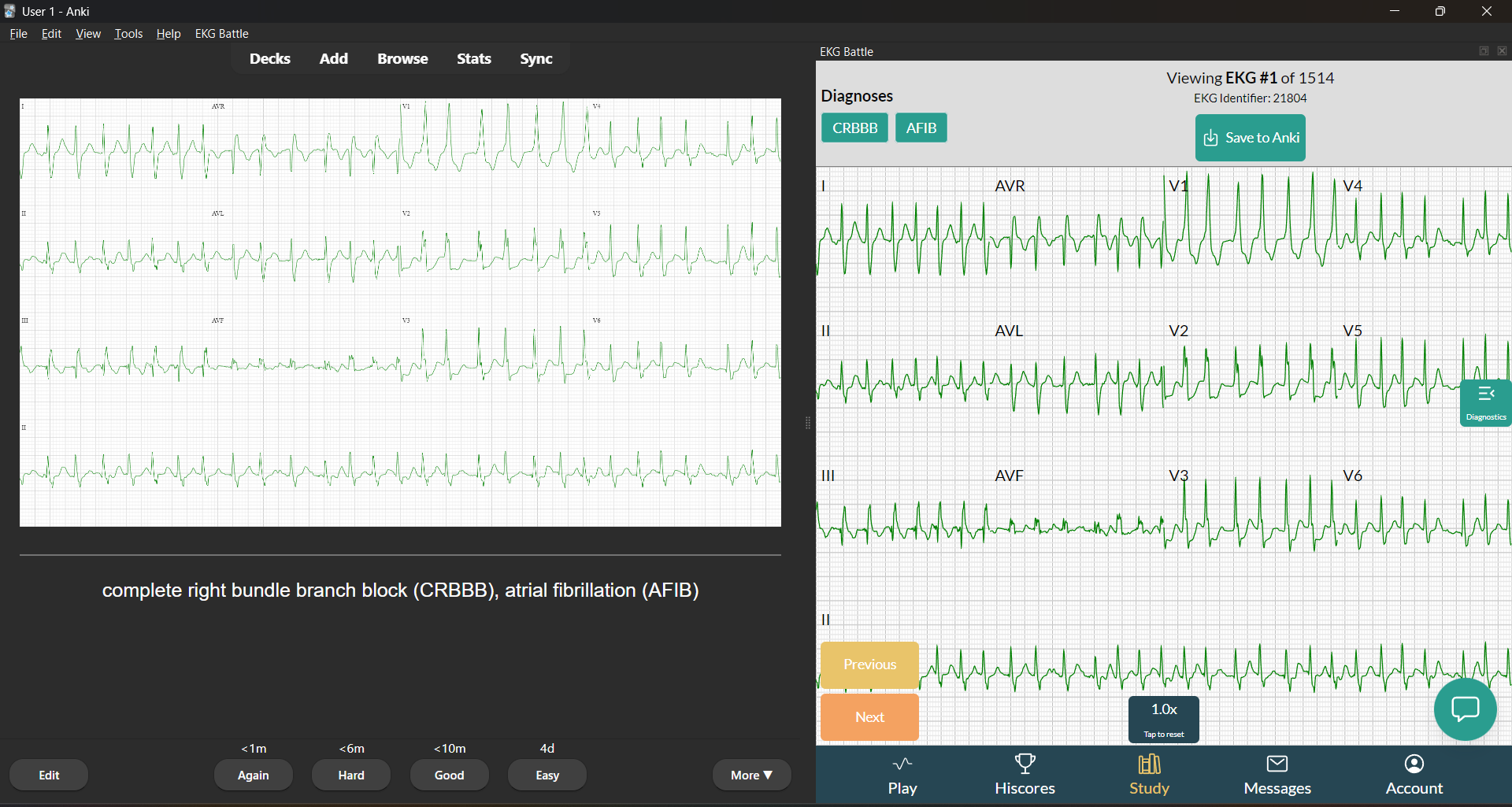Image resolution: width=1512 pixels, height=807 pixels.
Task: Reset the 1.0x zoom level
Action: pos(1163,719)
